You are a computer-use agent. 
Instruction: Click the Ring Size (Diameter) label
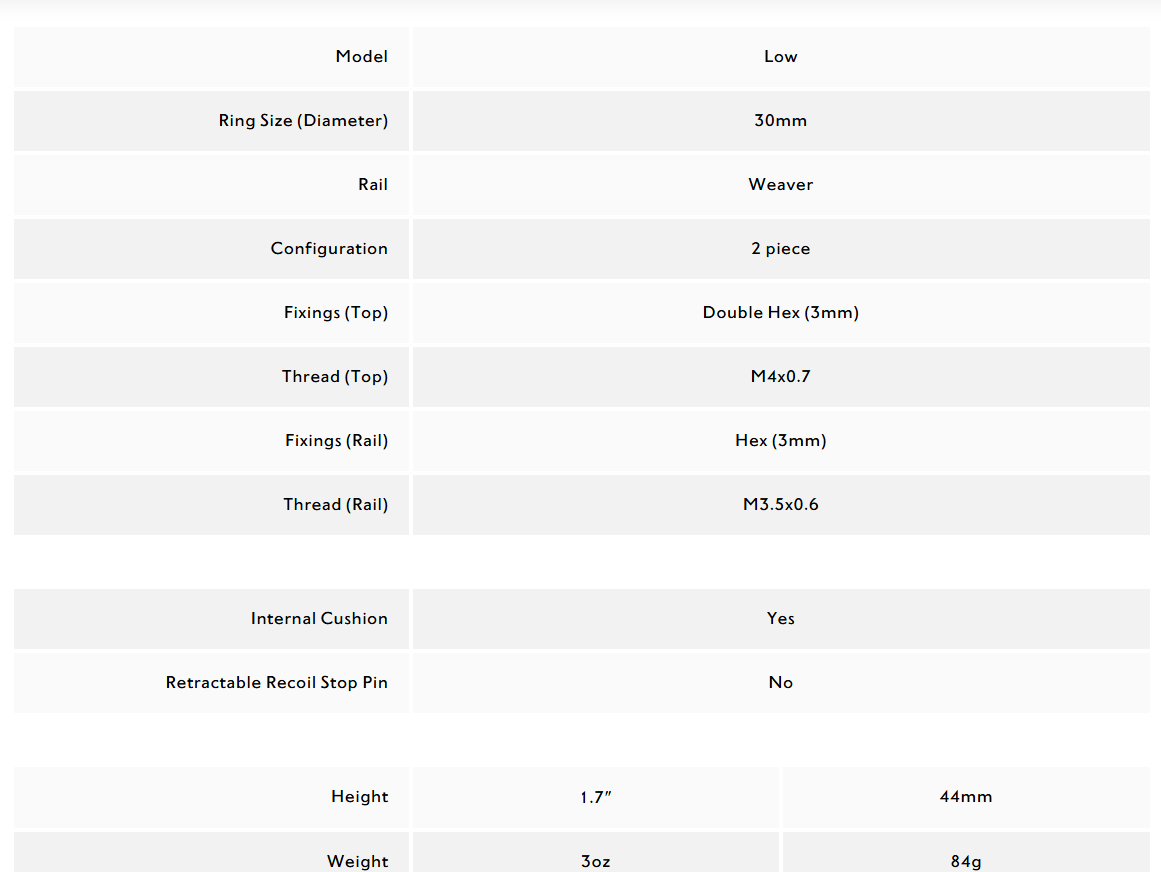[x=303, y=121]
